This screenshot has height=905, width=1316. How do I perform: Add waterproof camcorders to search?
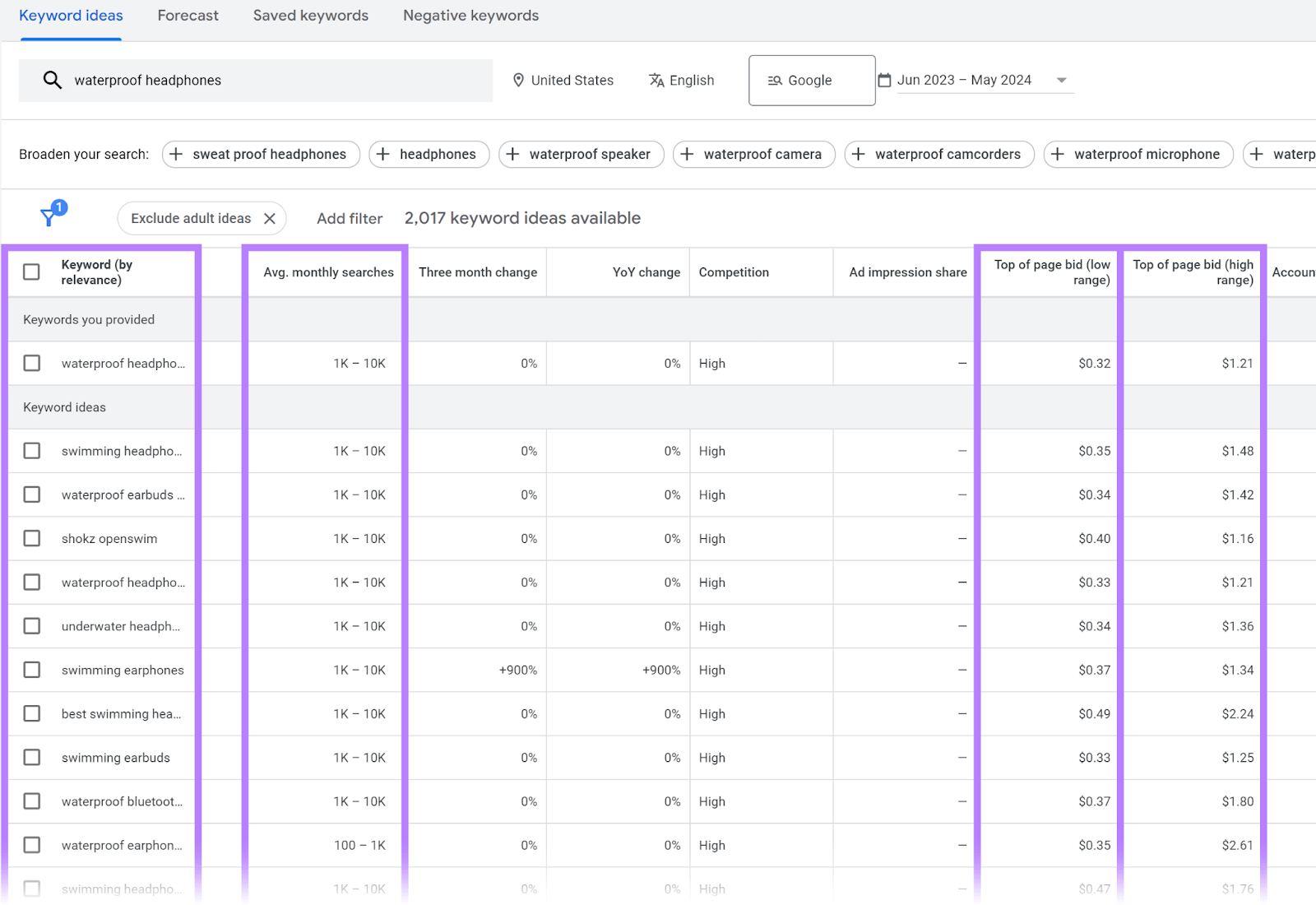click(939, 154)
